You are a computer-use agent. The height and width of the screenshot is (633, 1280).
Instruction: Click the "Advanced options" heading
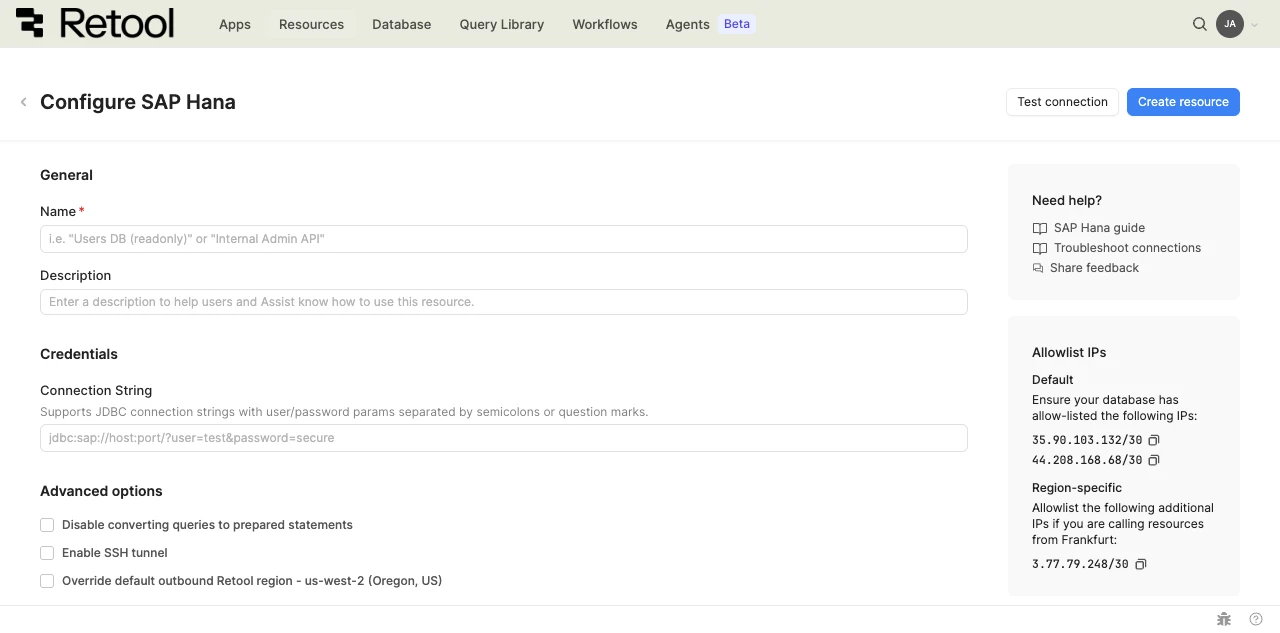pyautogui.click(x=101, y=491)
